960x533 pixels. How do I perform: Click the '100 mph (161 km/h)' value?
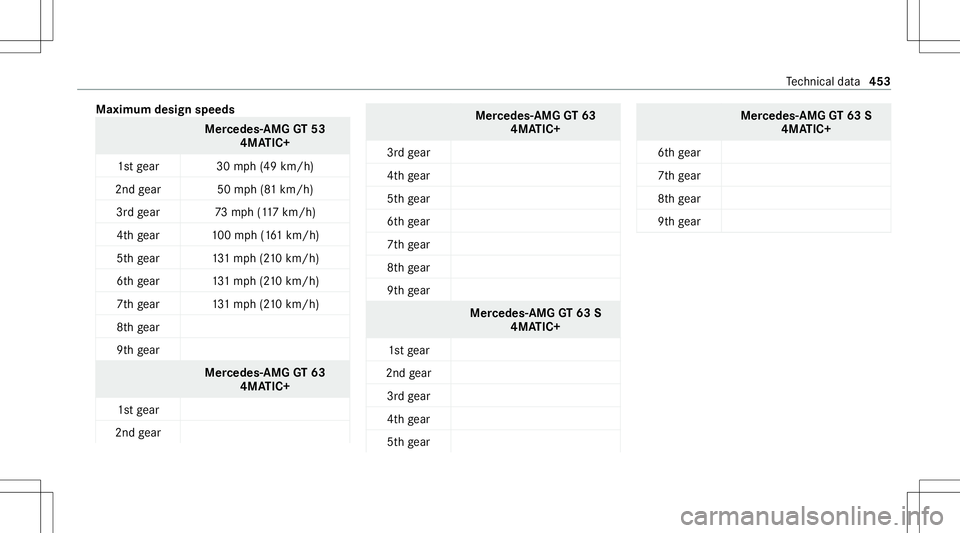pyautogui.click(x=265, y=235)
